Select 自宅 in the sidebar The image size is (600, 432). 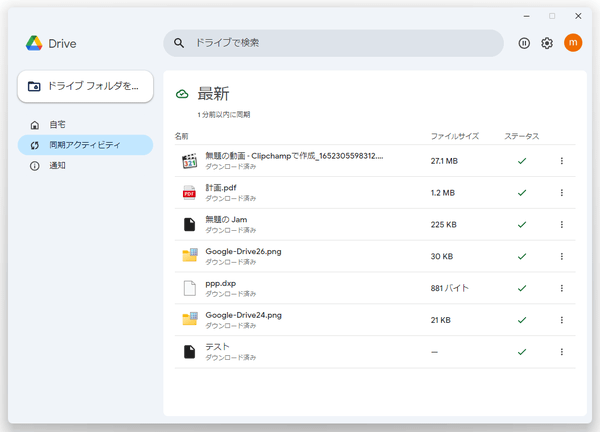57,125
